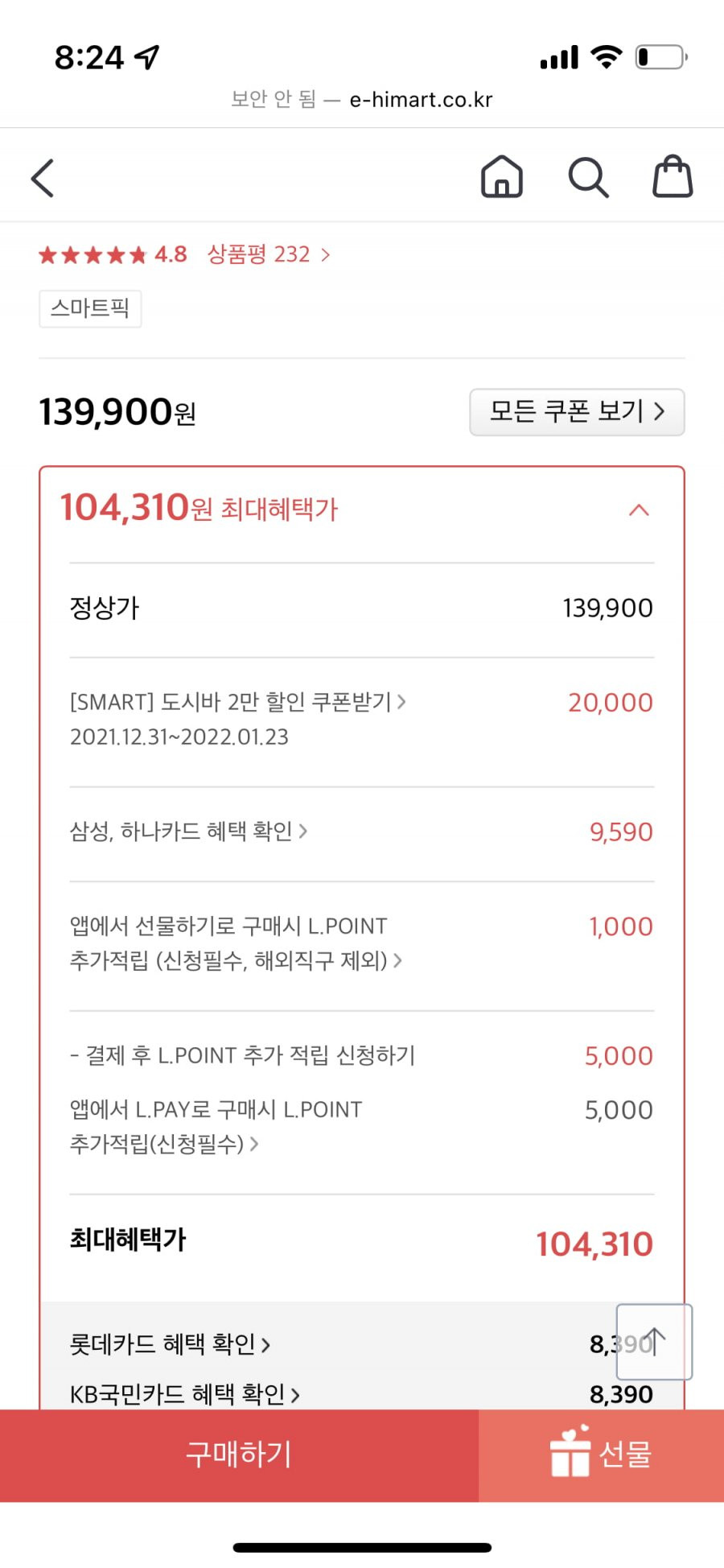Screen dimensions: 724x1568
Task: Expand 삼성, 하나카드 혜택 확인
Action: (x=188, y=831)
